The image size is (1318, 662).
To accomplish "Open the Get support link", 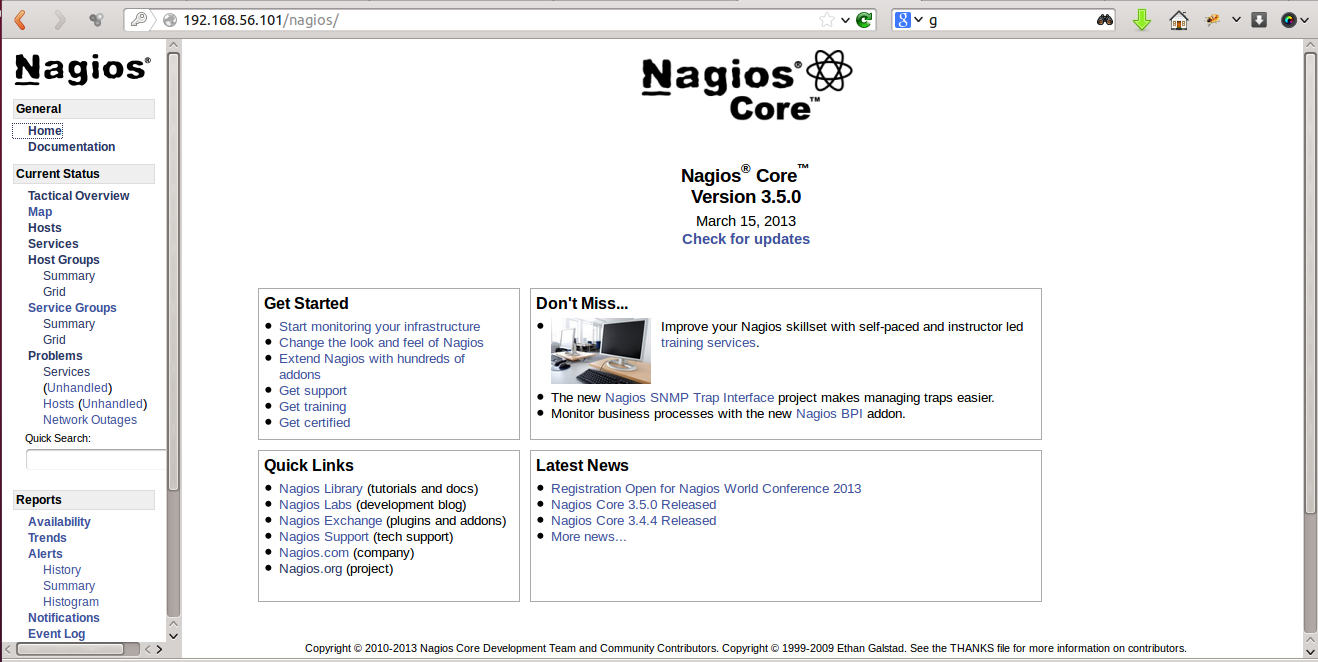I will [x=313, y=391].
